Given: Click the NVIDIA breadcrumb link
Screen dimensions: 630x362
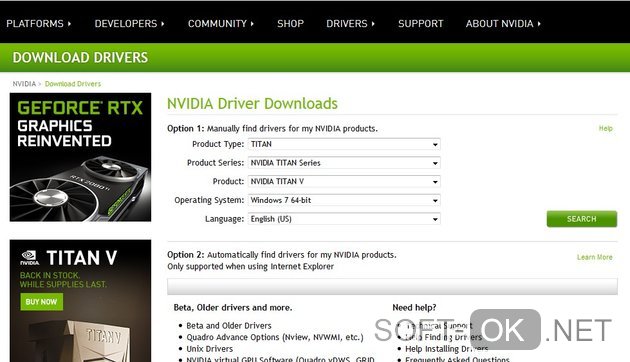Looking at the screenshot, I should coord(24,84).
